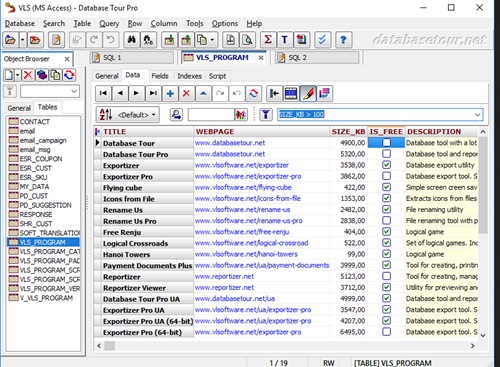Toggle IS_FREE checkbox for Database Tour Pro
The width and height of the screenshot is (500, 367).
point(386,154)
